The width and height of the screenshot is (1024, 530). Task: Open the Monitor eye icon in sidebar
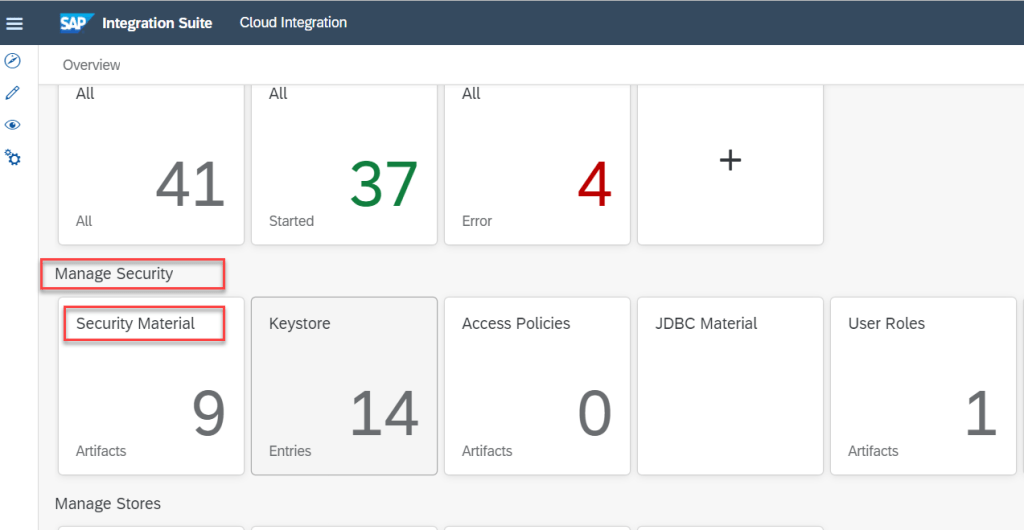(13, 125)
